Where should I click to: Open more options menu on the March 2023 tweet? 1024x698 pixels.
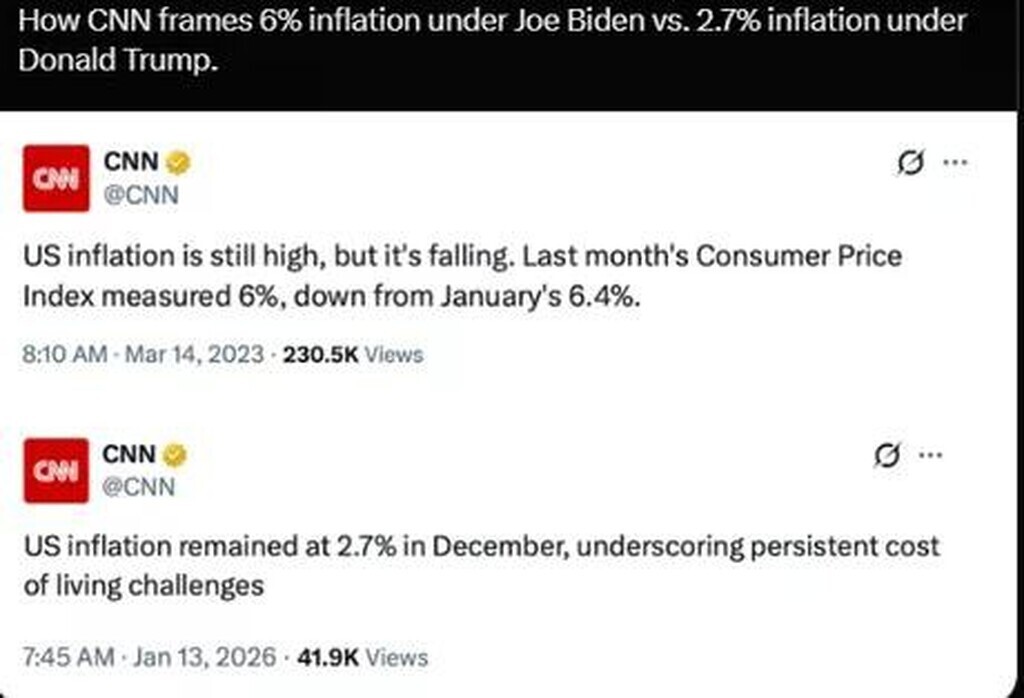coord(956,162)
